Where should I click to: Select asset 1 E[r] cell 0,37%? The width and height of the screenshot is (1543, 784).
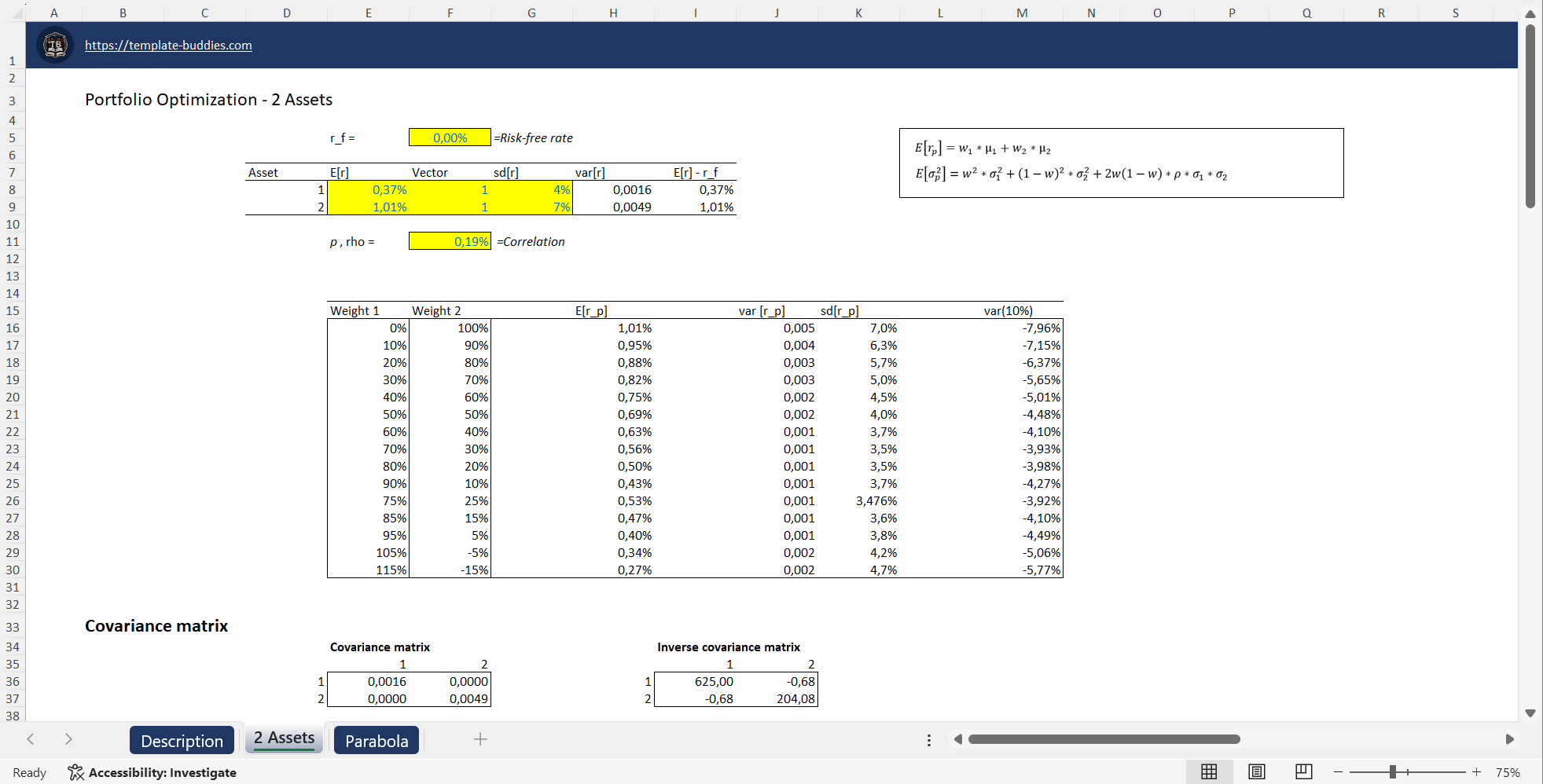point(368,189)
